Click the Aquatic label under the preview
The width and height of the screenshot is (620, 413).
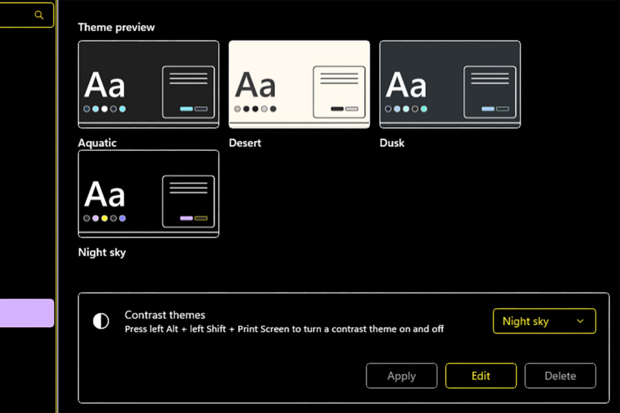tap(97, 143)
